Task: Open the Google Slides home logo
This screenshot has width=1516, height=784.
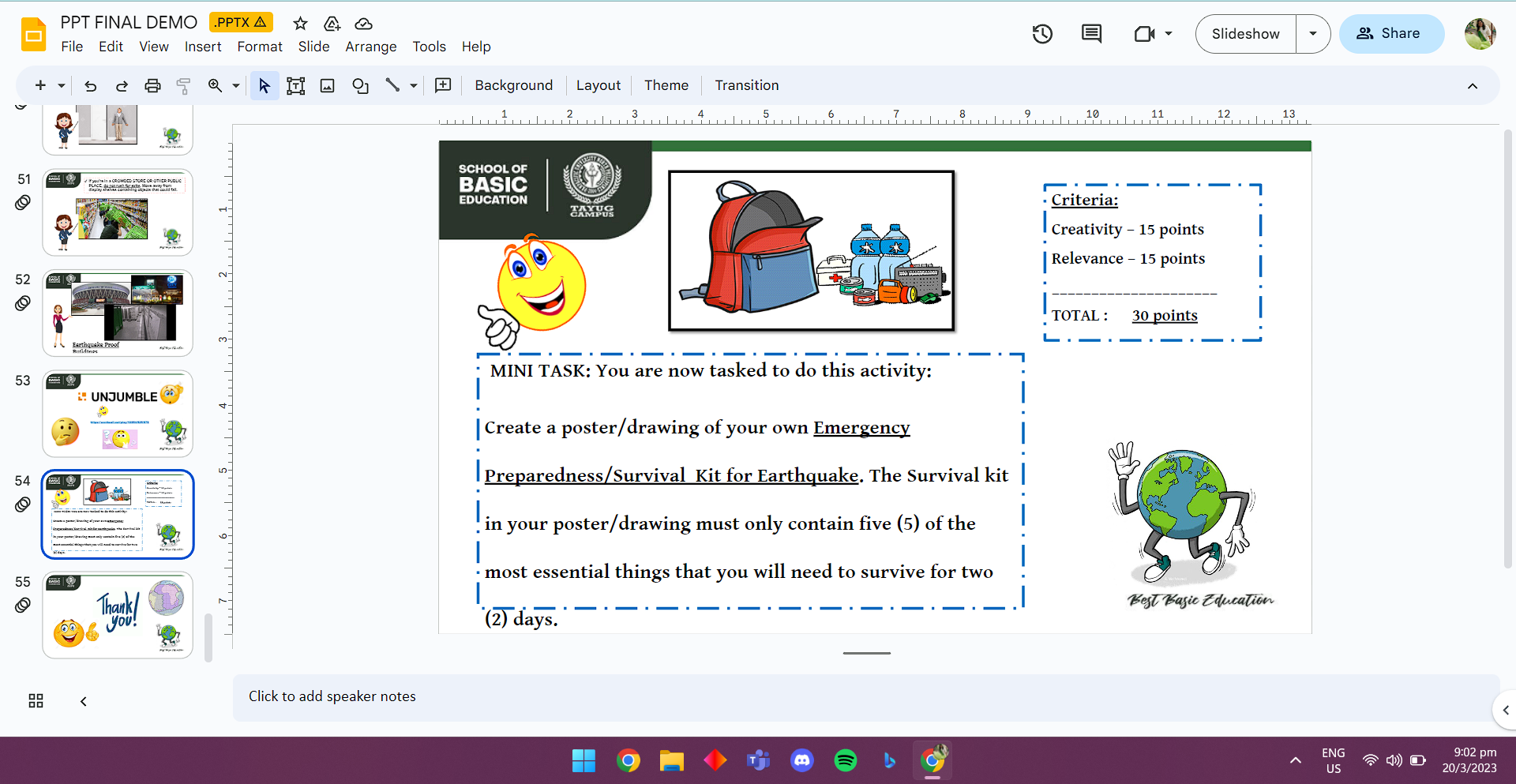Action: tap(34, 34)
